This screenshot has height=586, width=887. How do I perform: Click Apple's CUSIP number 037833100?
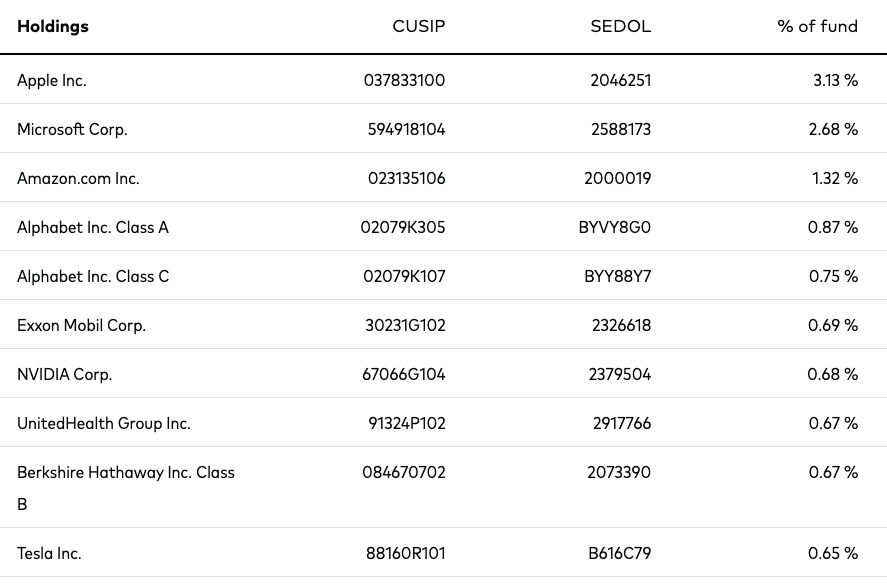pyautogui.click(x=404, y=81)
